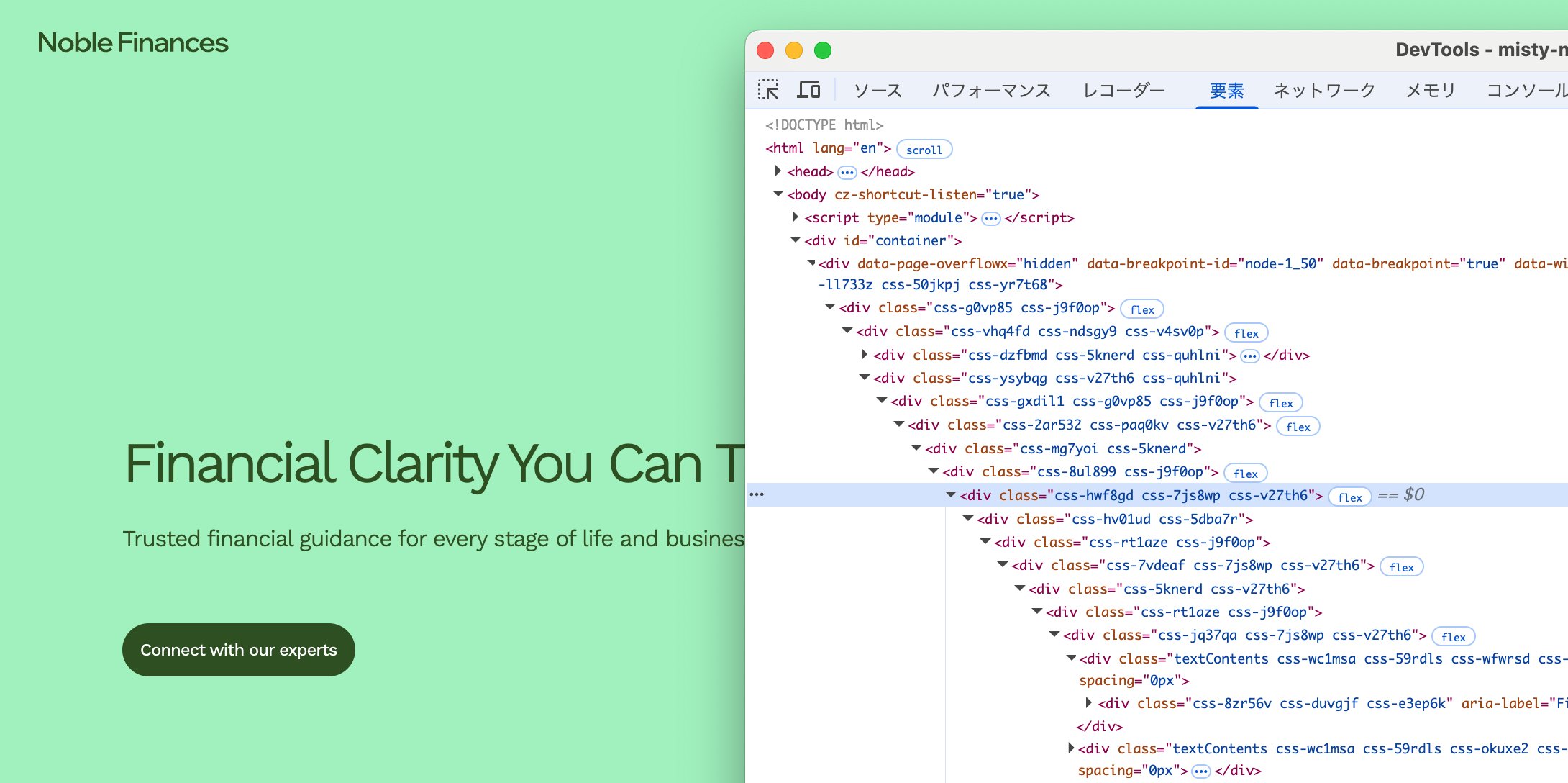Collapse the data-page-overflowx div node
1568x783 pixels.
pyautogui.click(x=811, y=263)
